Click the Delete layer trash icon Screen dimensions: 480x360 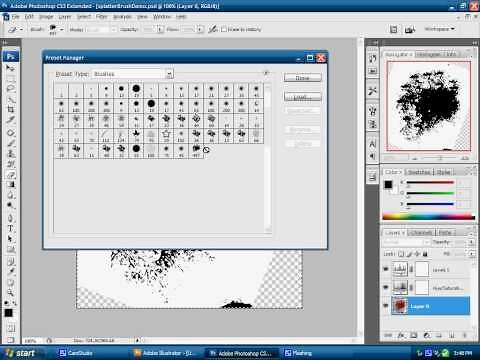[x=465, y=335]
